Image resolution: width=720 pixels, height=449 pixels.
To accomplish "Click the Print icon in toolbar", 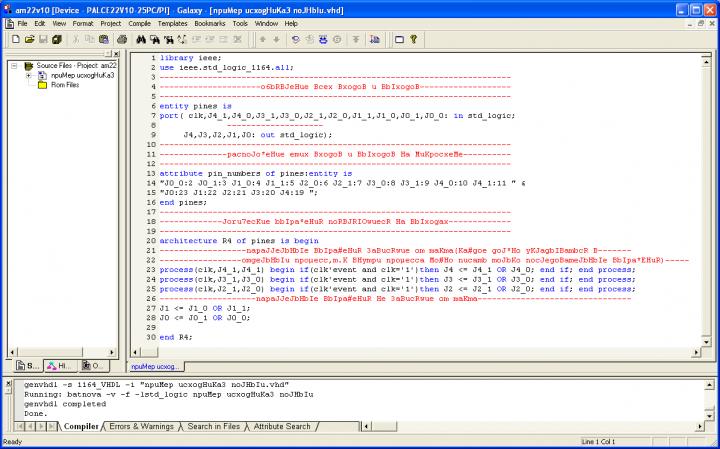I will [121, 39].
